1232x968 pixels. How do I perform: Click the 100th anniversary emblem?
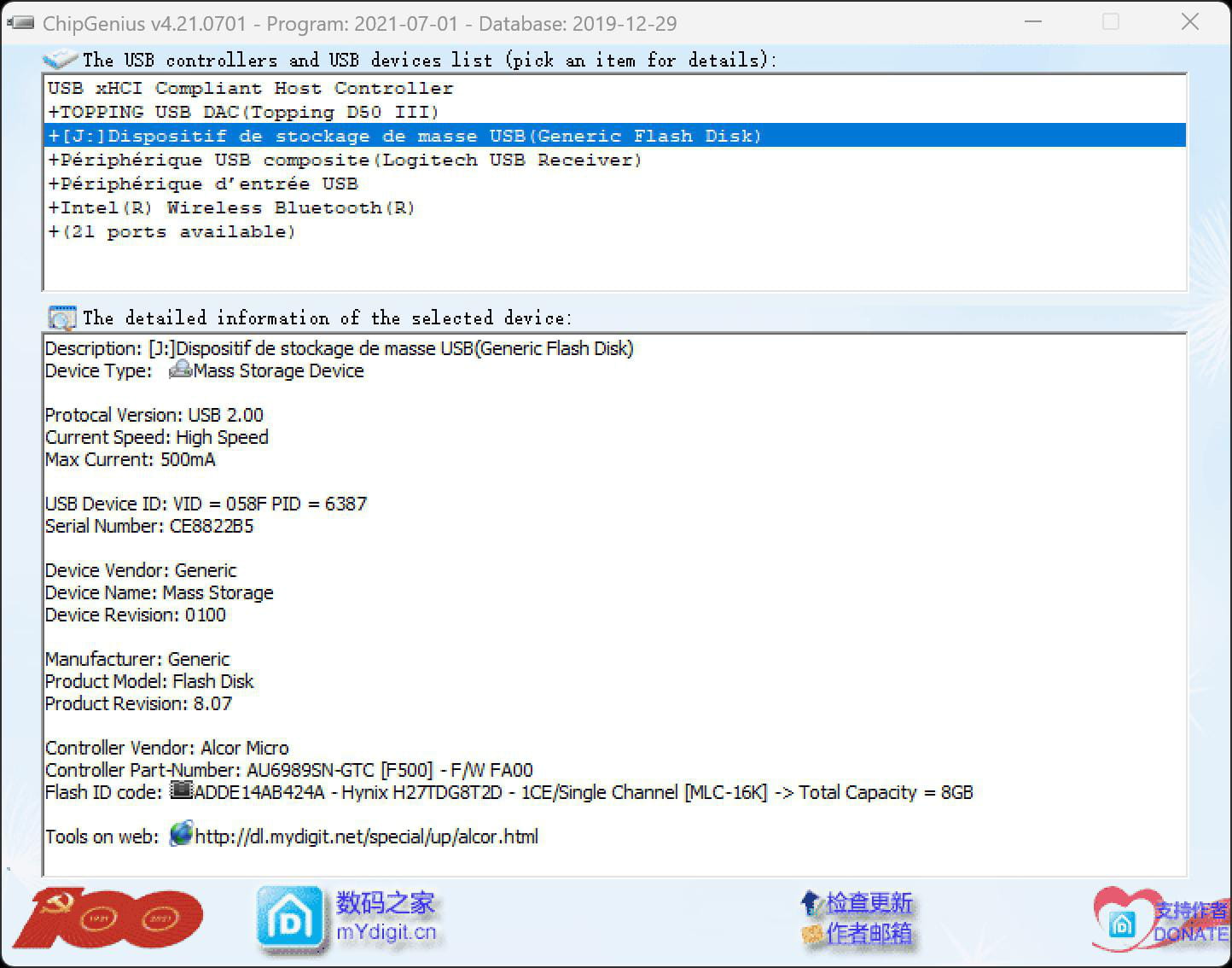coord(108,918)
